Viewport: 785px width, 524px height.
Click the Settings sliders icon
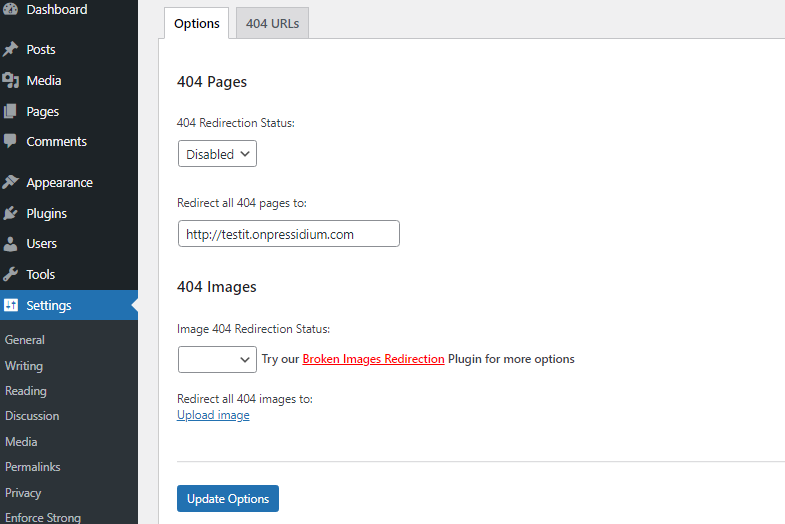coord(11,305)
